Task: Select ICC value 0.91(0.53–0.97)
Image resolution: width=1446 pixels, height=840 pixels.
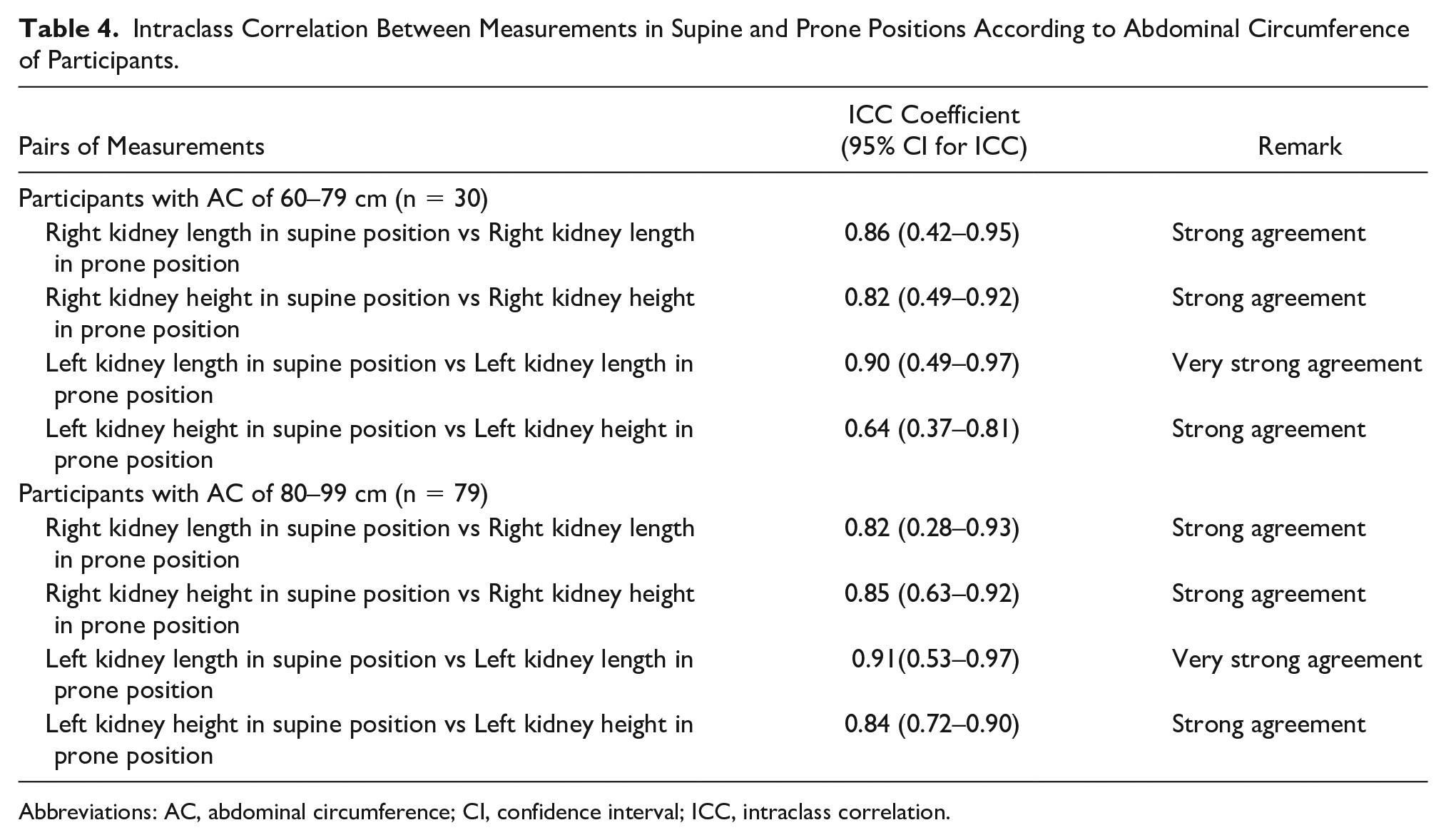Action: pyautogui.click(x=935, y=660)
